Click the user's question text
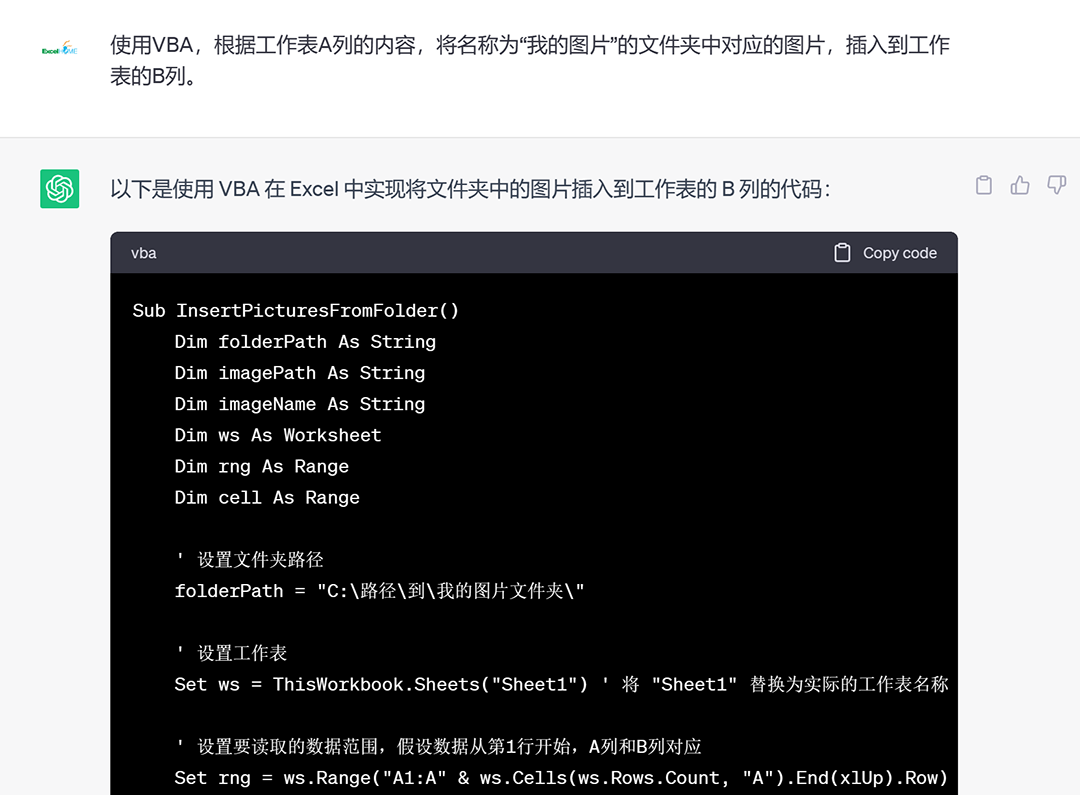Viewport: 1080px width, 795px height. [530, 60]
